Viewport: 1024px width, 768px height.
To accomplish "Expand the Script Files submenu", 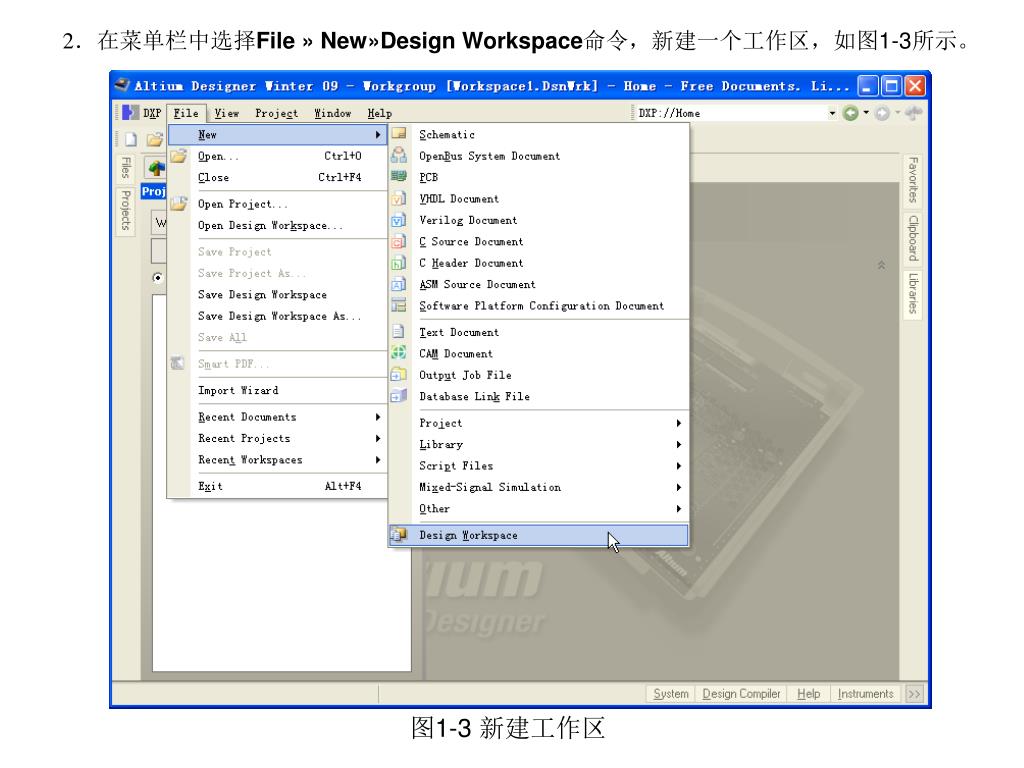I will (x=539, y=466).
